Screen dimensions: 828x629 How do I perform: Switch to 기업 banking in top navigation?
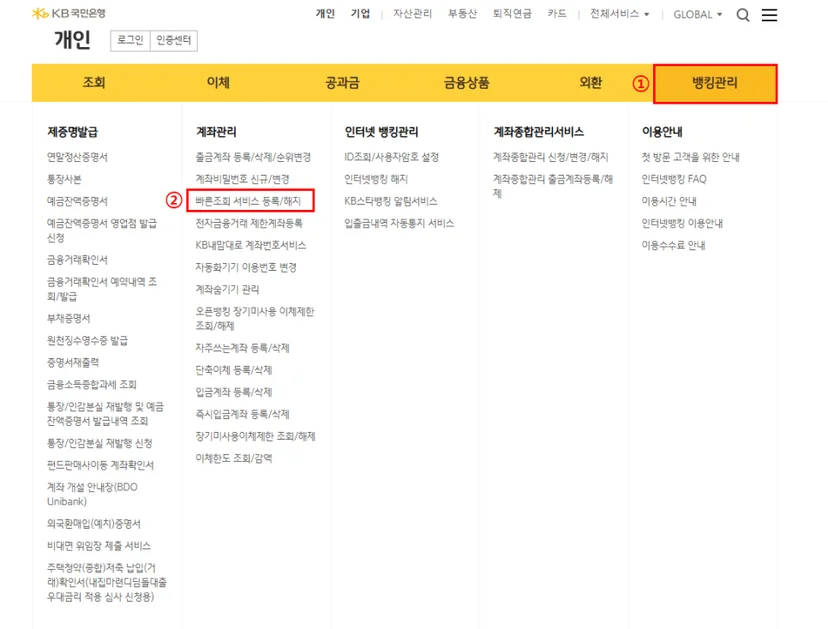[x=361, y=14]
